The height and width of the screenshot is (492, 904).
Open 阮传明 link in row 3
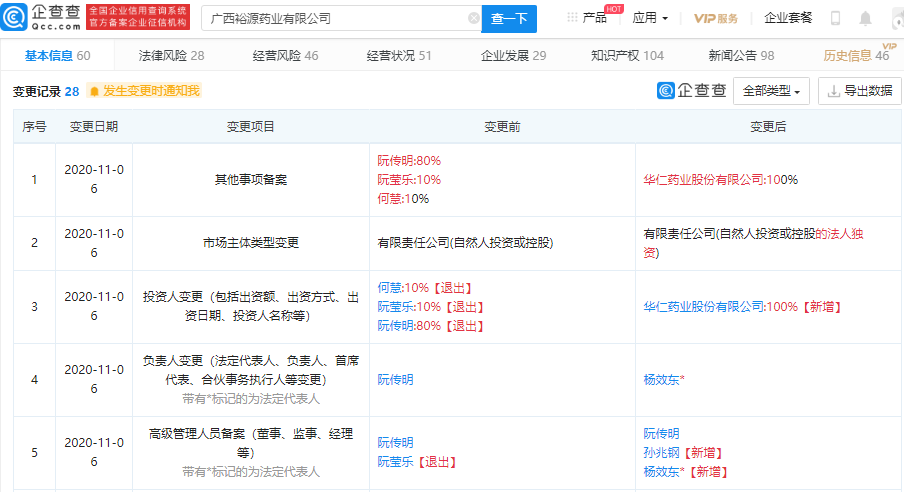coord(395,325)
